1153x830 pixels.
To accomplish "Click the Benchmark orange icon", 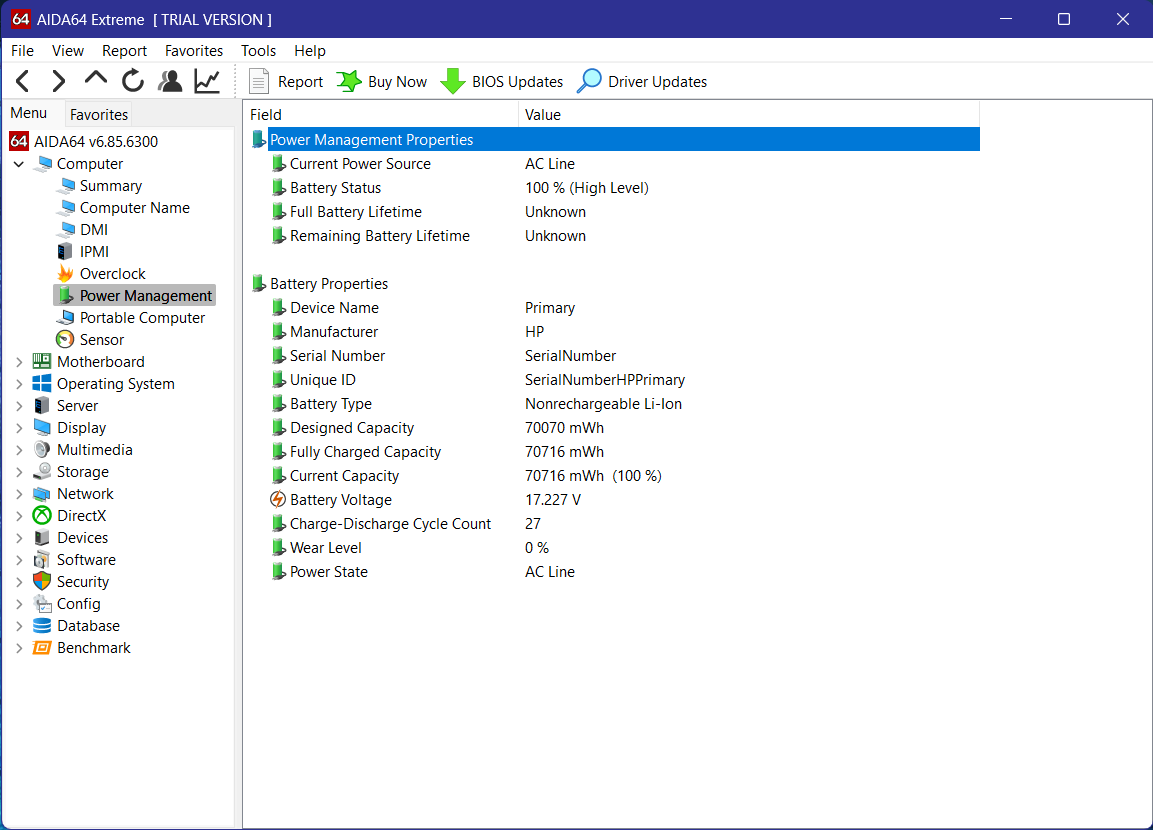I will [x=42, y=648].
